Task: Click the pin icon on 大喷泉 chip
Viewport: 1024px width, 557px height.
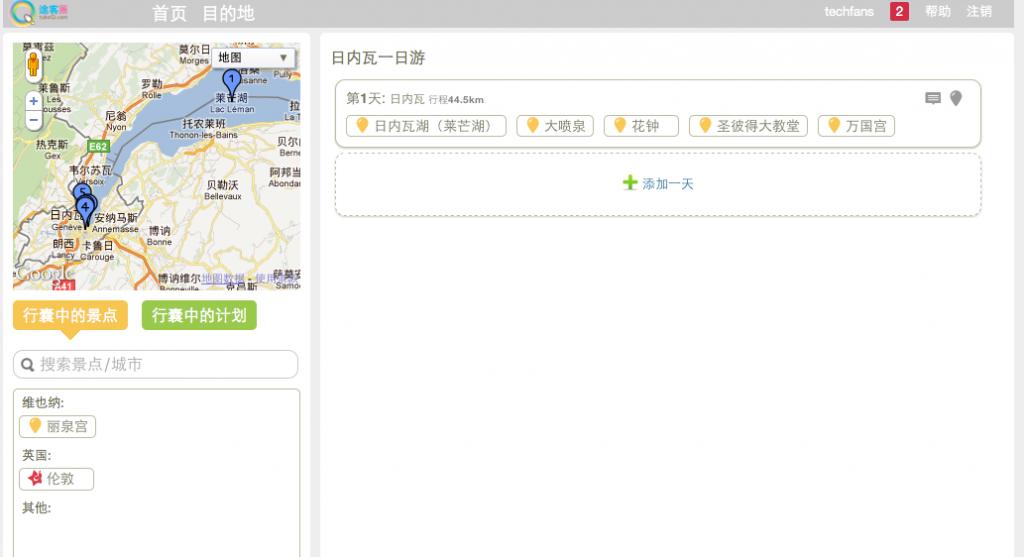Action: pos(532,125)
